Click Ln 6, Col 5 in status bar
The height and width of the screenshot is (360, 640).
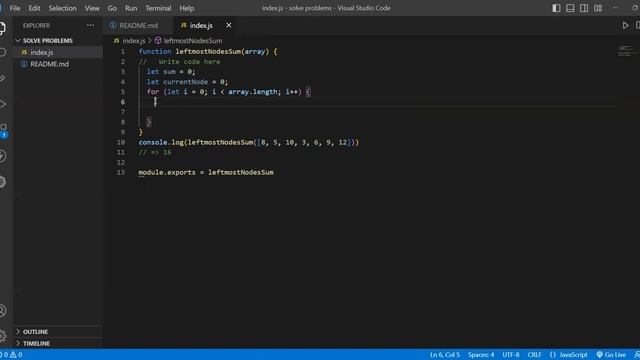[444, 355]
